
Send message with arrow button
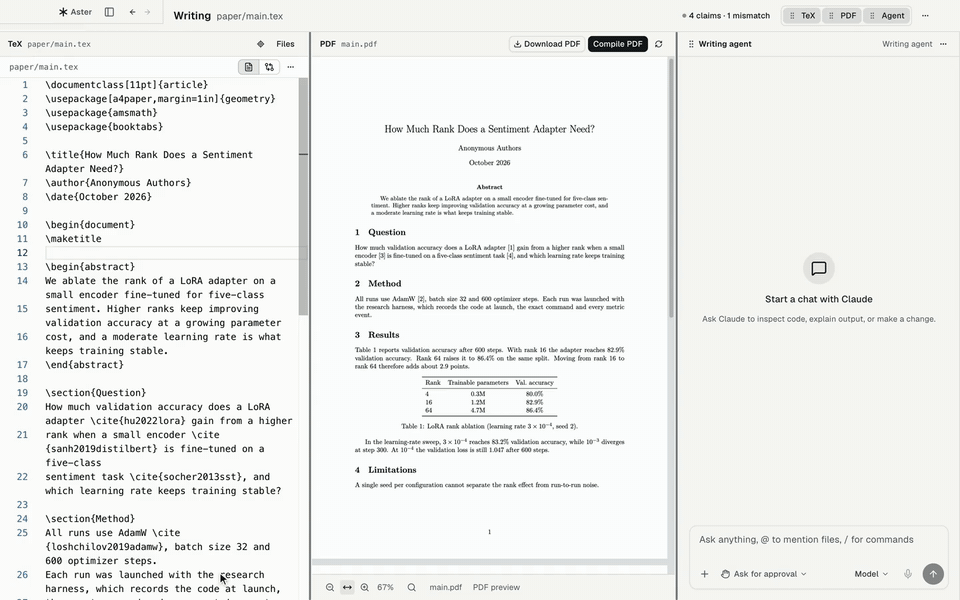click(933, 574)
